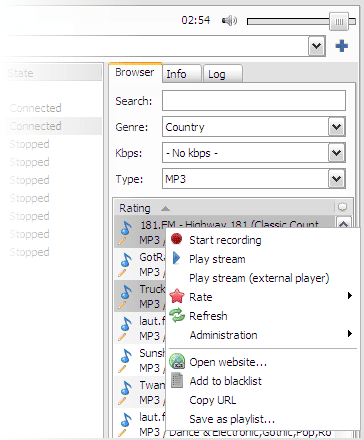Screen dimensions: 364x440
Task: Expand the Administration submenu arrow
Action: 350,333
